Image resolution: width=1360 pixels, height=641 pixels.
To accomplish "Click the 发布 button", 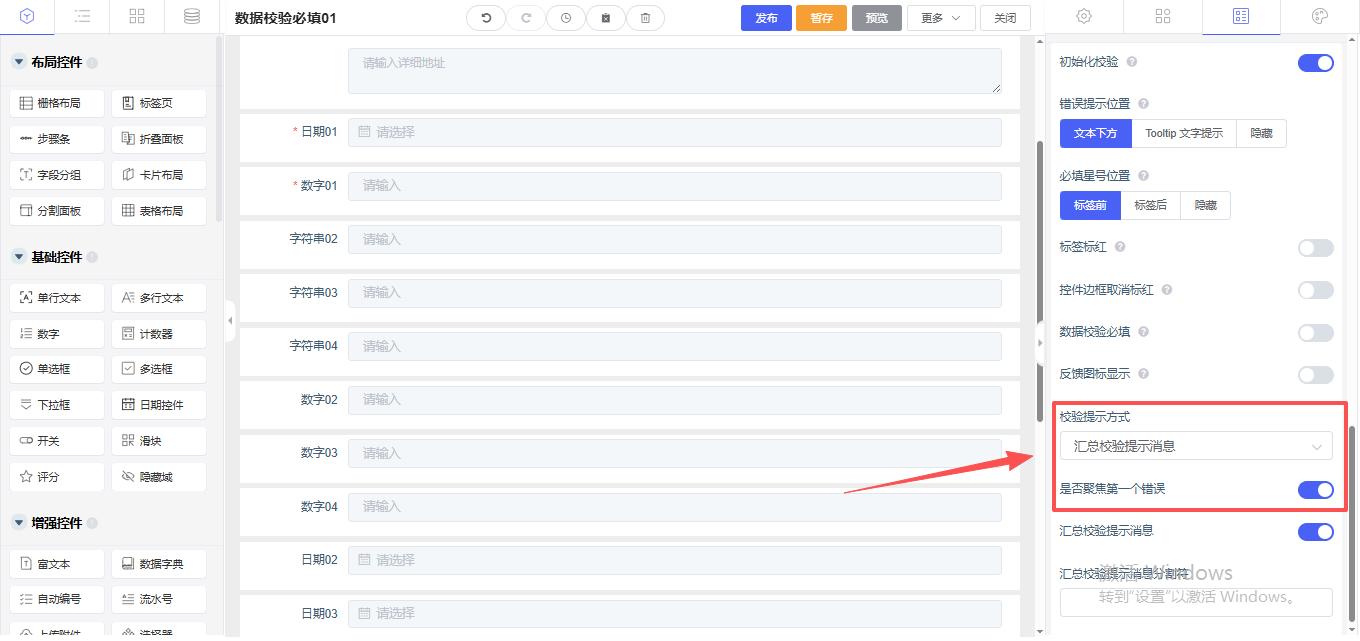I will coord(766,18).
